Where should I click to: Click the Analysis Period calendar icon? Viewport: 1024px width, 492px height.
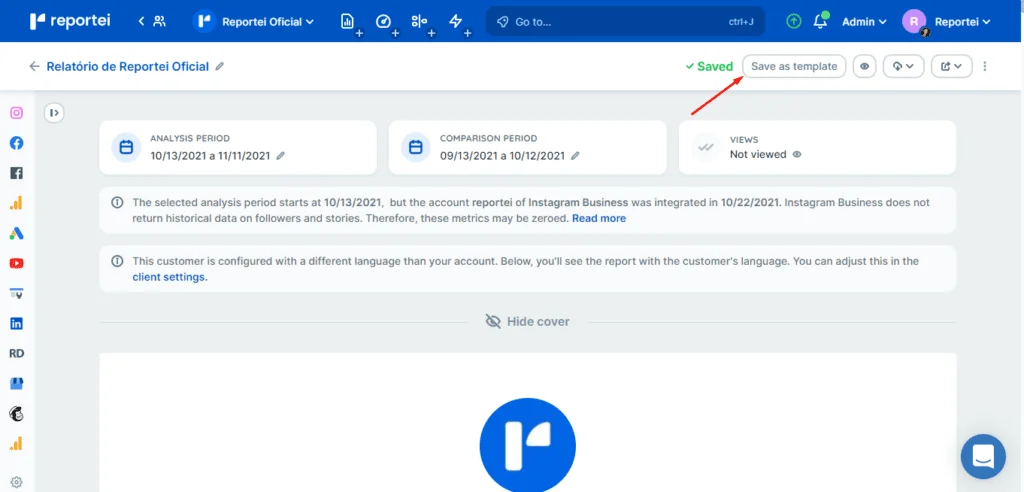pyautogui.click(x=127, y=147)
